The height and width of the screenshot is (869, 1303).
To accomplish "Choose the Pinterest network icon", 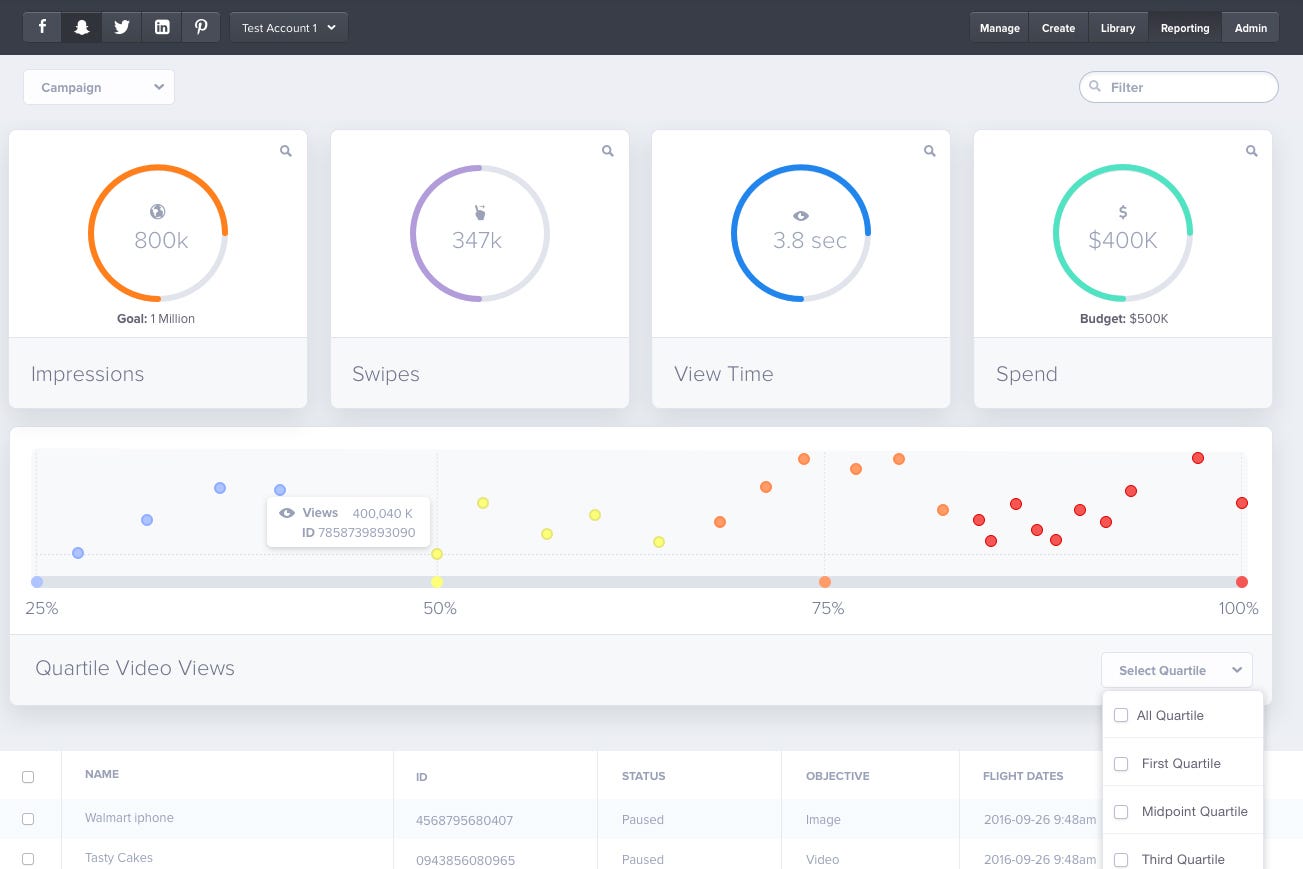I will pyautogui.click(x=201, y=27).
